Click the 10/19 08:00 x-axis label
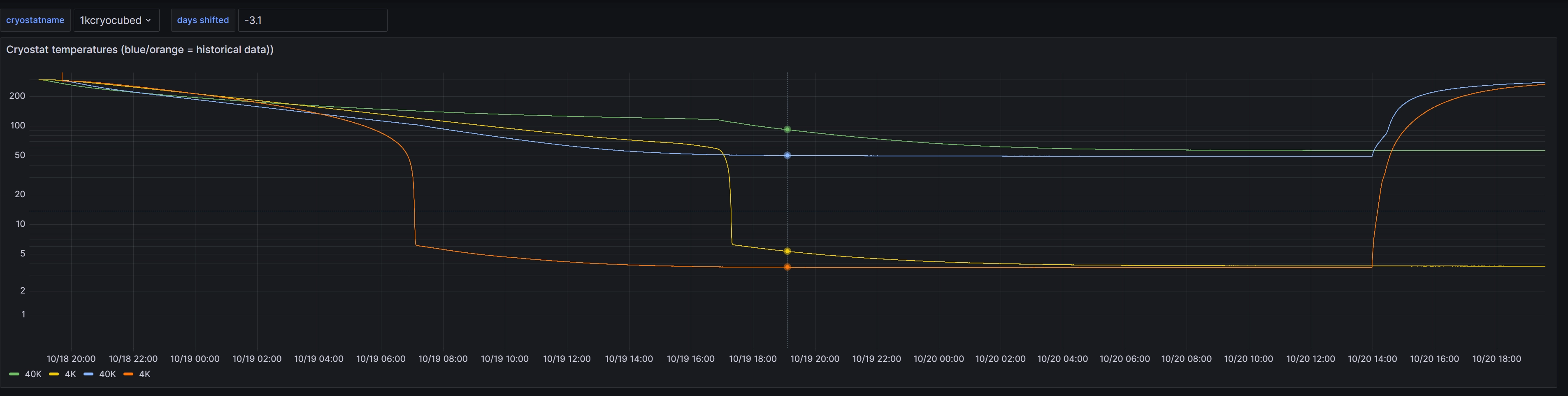Viewport: 1568px width, 396px height. click(443, 359)
